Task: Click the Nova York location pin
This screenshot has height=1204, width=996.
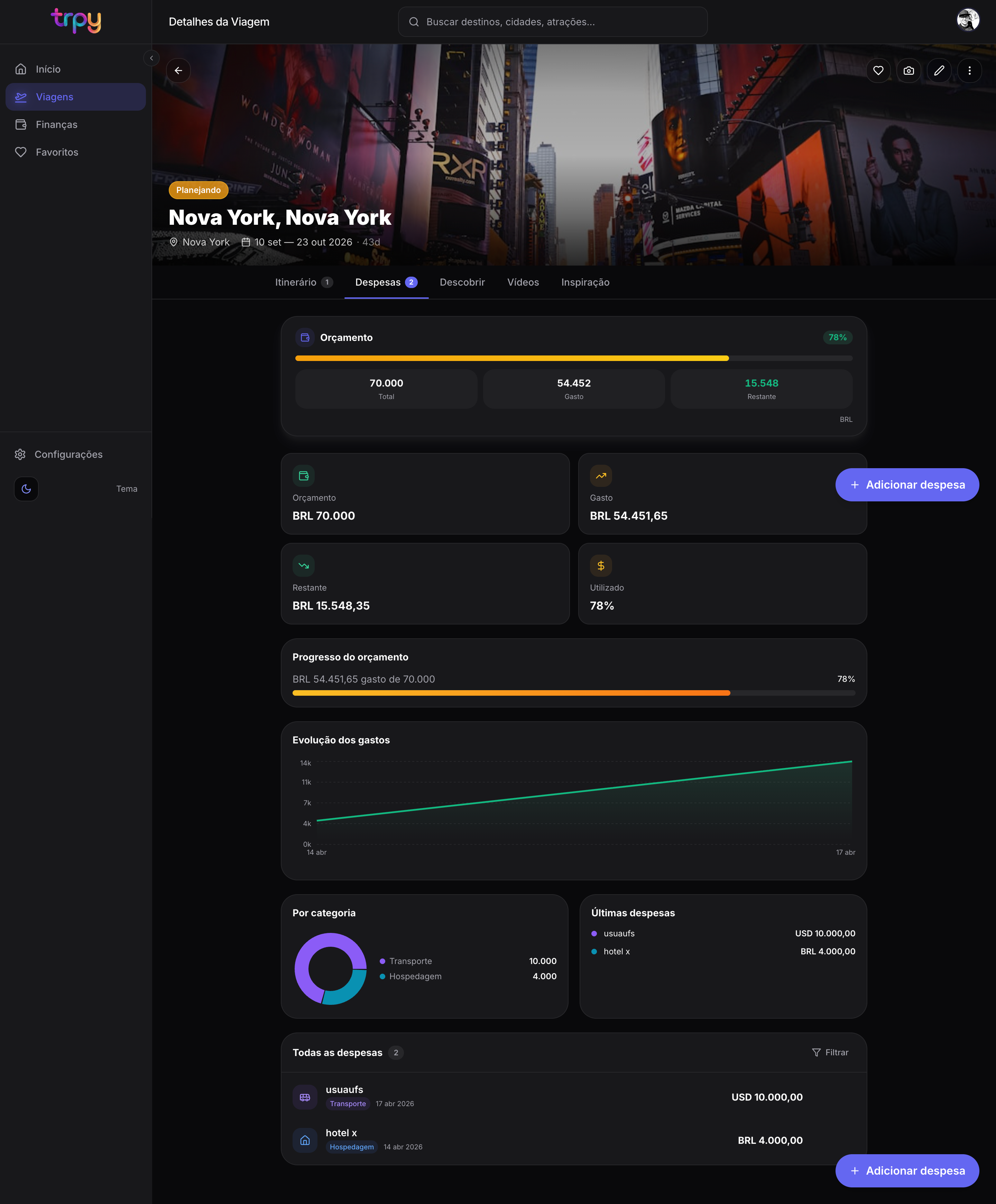Action: (x=174, y=242)
